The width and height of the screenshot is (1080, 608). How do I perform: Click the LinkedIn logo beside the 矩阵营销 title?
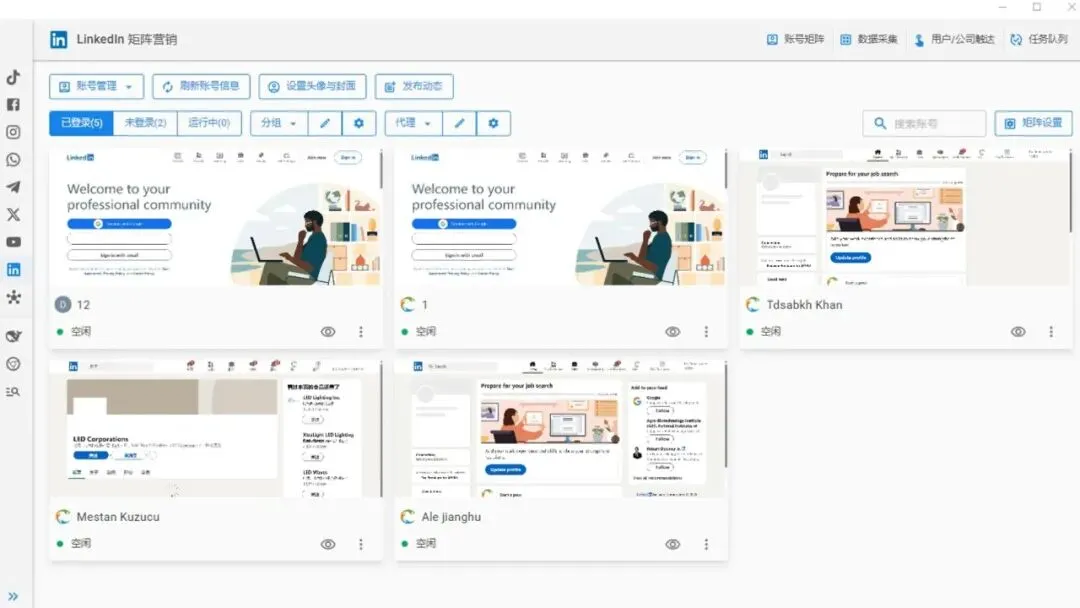(x=59, y=39)
